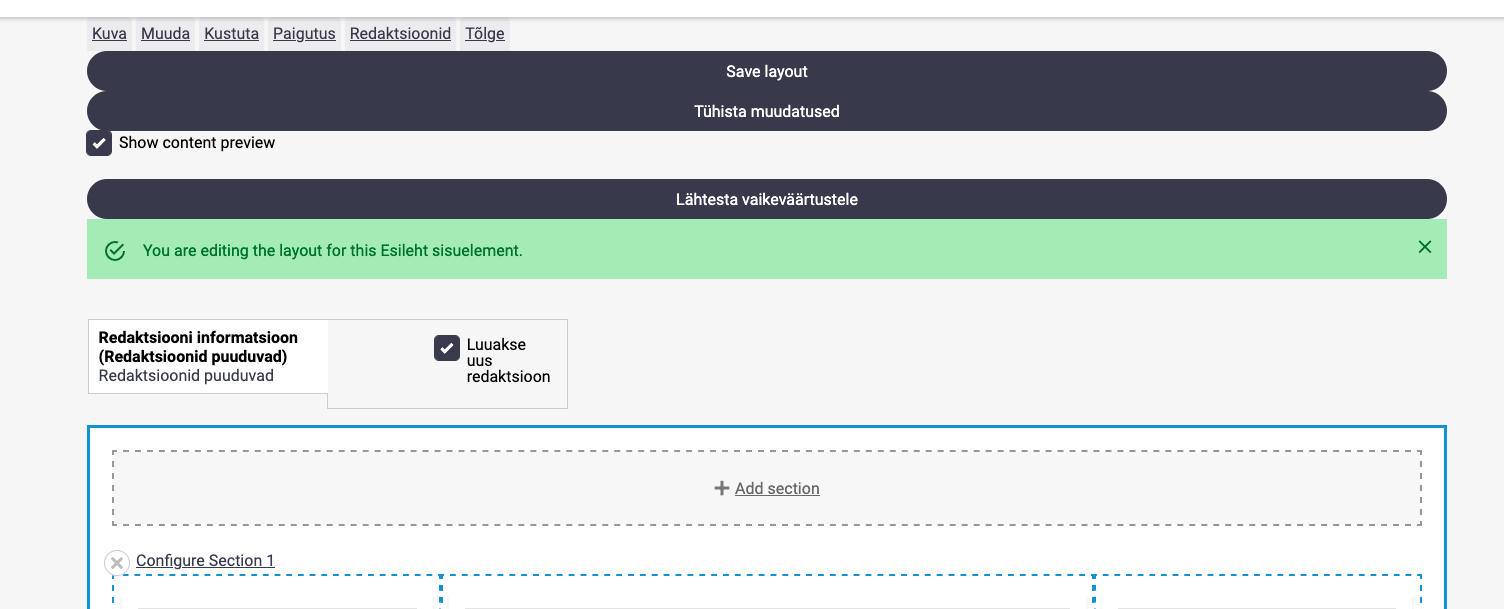
Task: Click the plus icon beside Add section
Action: [721, 488]
